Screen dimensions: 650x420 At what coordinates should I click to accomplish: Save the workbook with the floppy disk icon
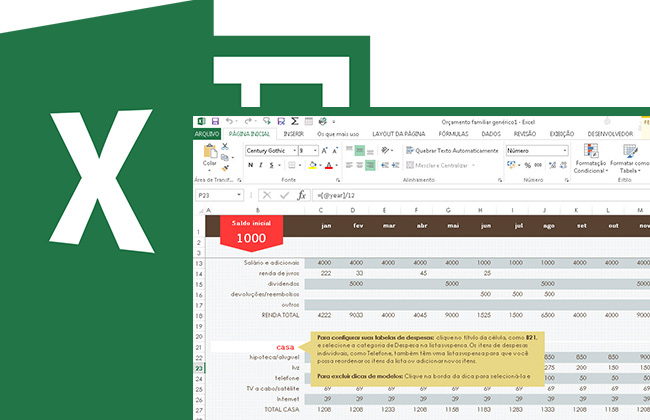[215, 121]
